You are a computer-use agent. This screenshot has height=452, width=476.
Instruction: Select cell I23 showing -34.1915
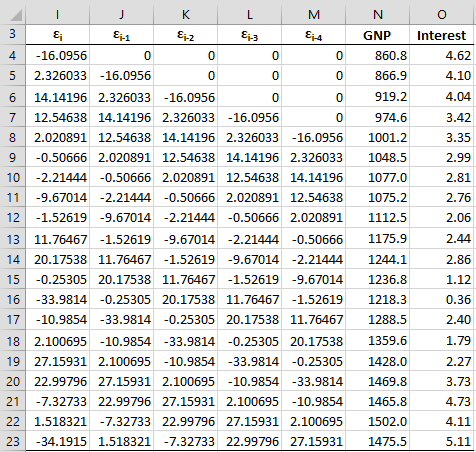point(57,441)
